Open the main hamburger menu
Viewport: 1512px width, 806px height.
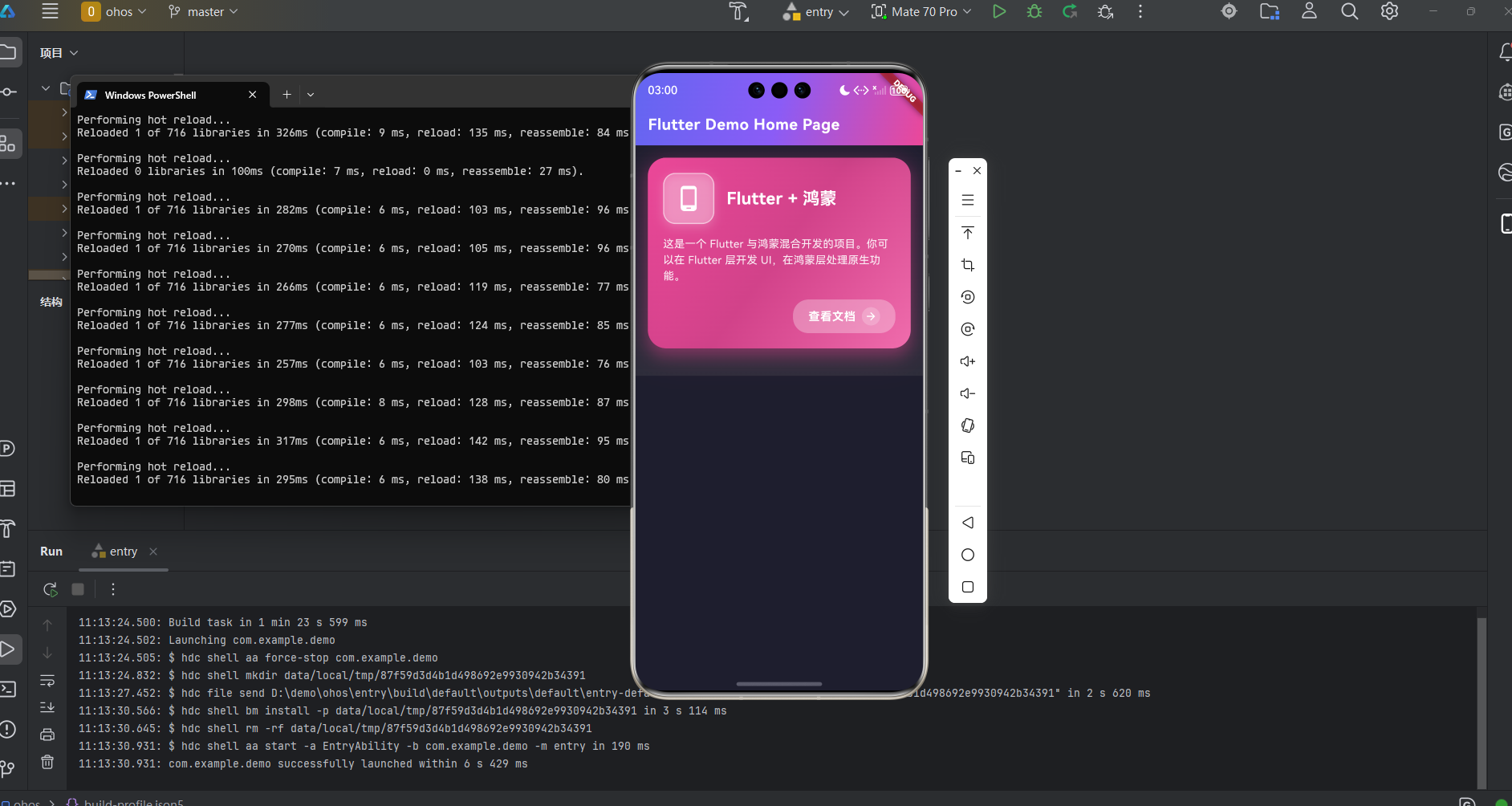coord(50,11)
